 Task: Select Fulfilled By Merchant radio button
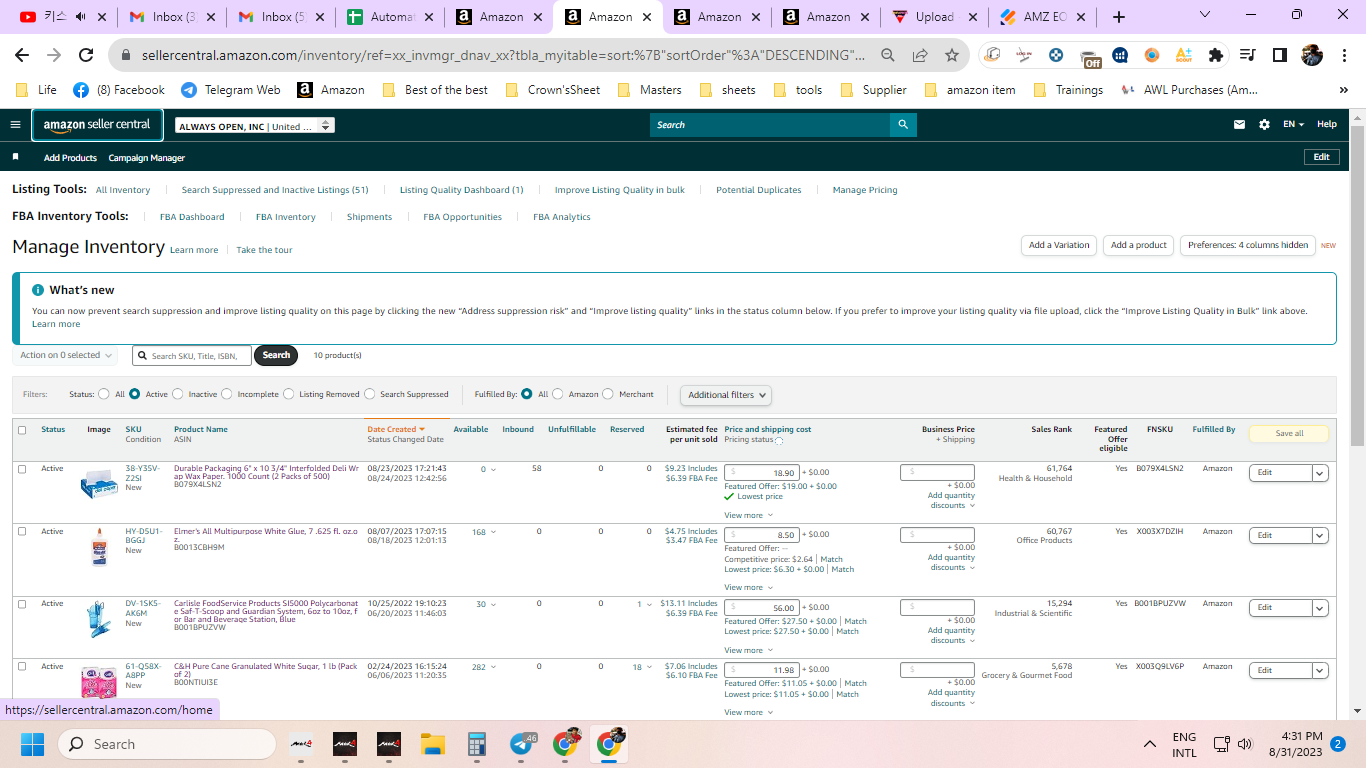(x=608, y=394)
